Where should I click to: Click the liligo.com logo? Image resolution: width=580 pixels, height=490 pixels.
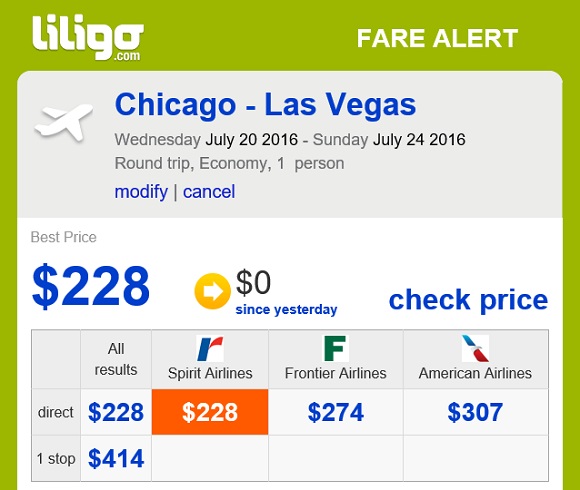pyautogui.click(x=88, y=38)
